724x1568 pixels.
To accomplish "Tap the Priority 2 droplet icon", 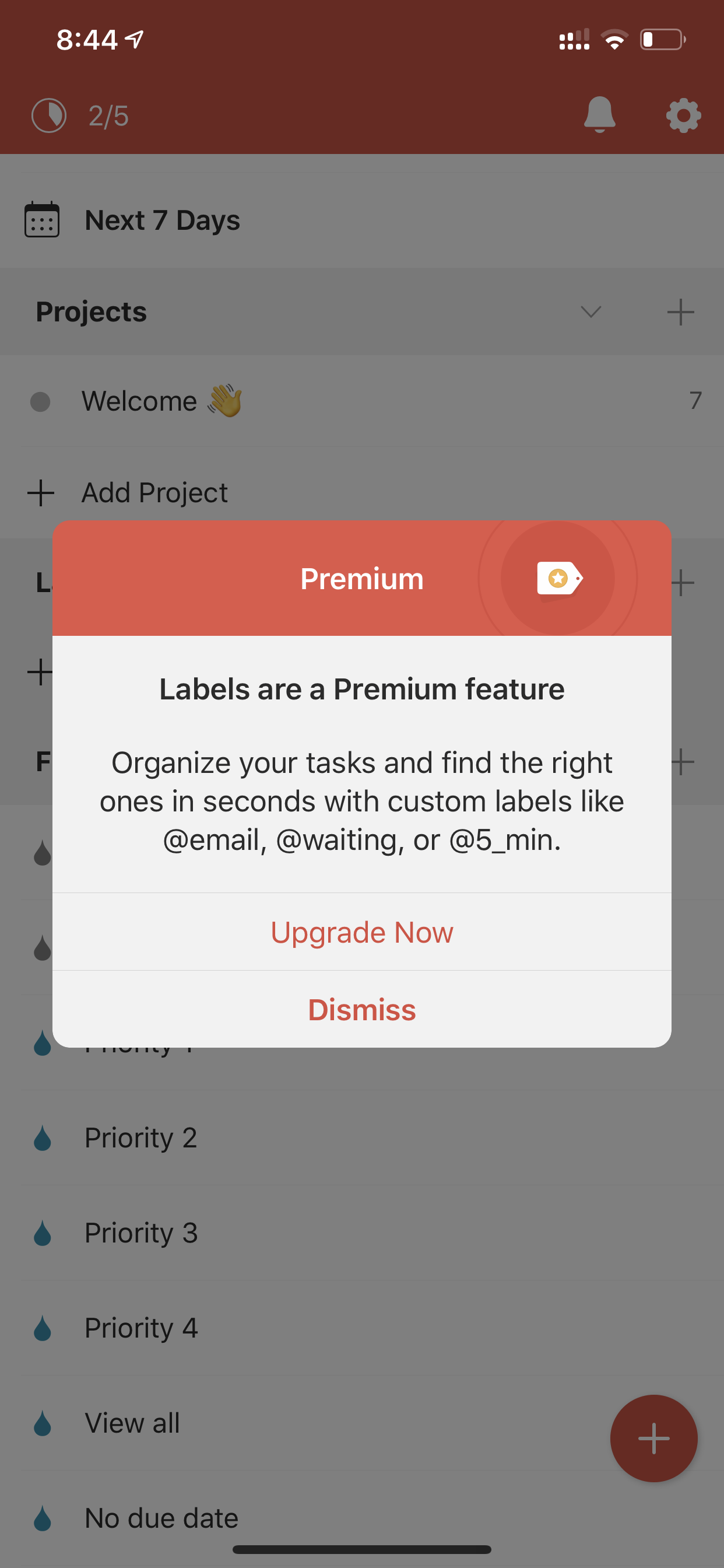I will coord(43,1137).
